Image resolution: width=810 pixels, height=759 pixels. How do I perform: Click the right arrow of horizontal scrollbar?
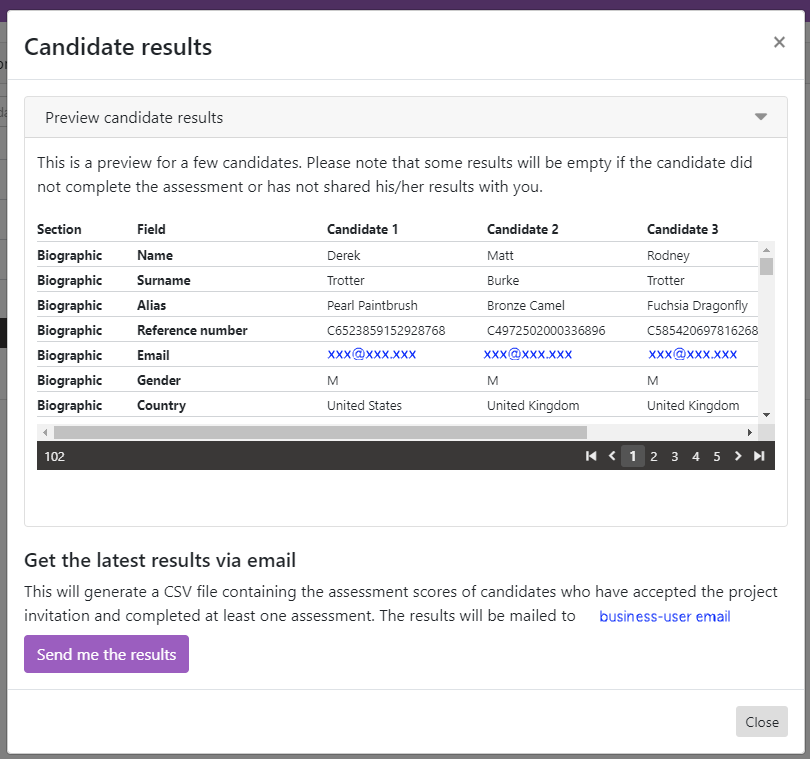coord(751,432)
